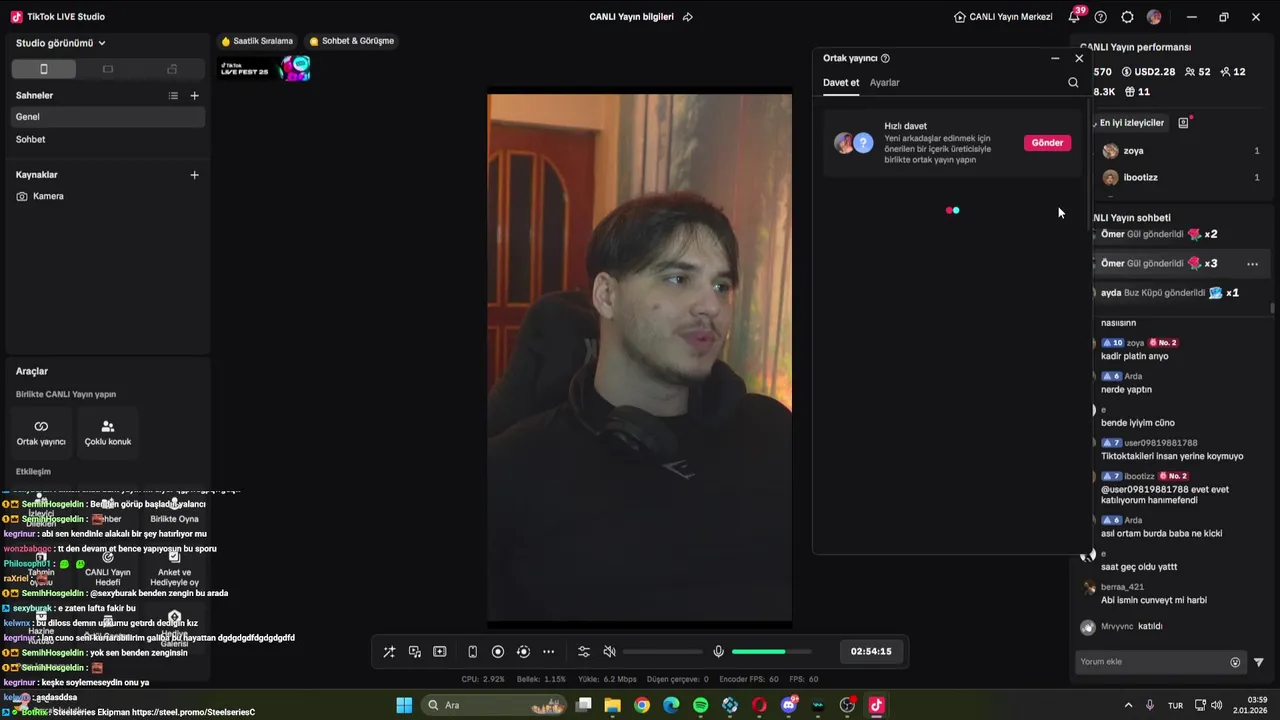Open Spotify from the taskbar
The width and height of the screenshot is (1280, 720).
[x=701, y=705]
